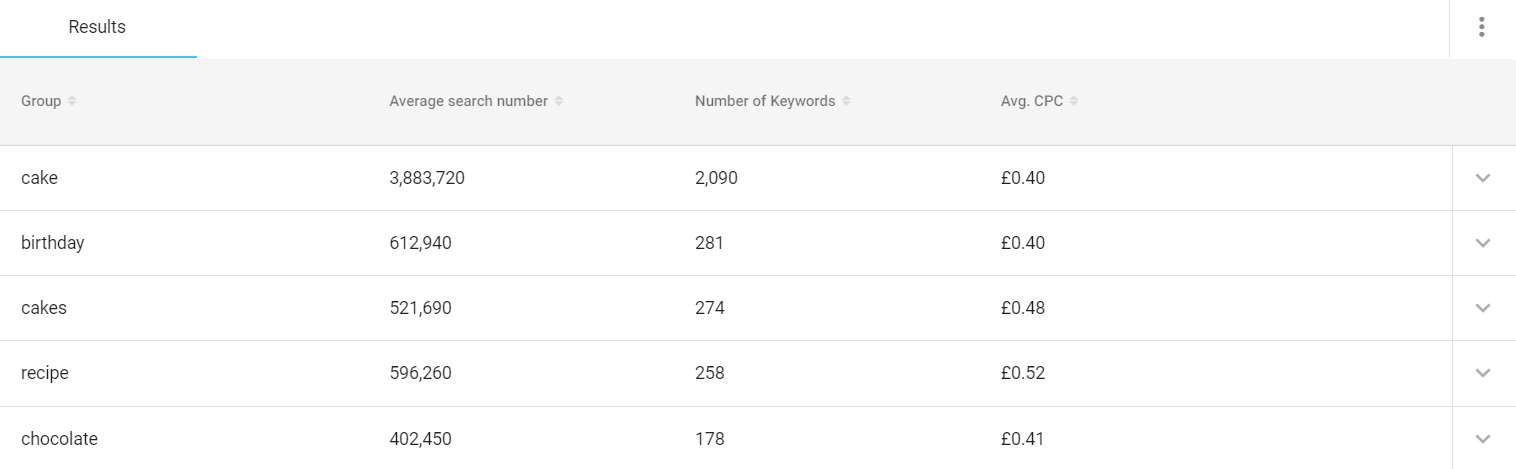
Task: Select the recipe group name
Action: click(x=44, y=373)
